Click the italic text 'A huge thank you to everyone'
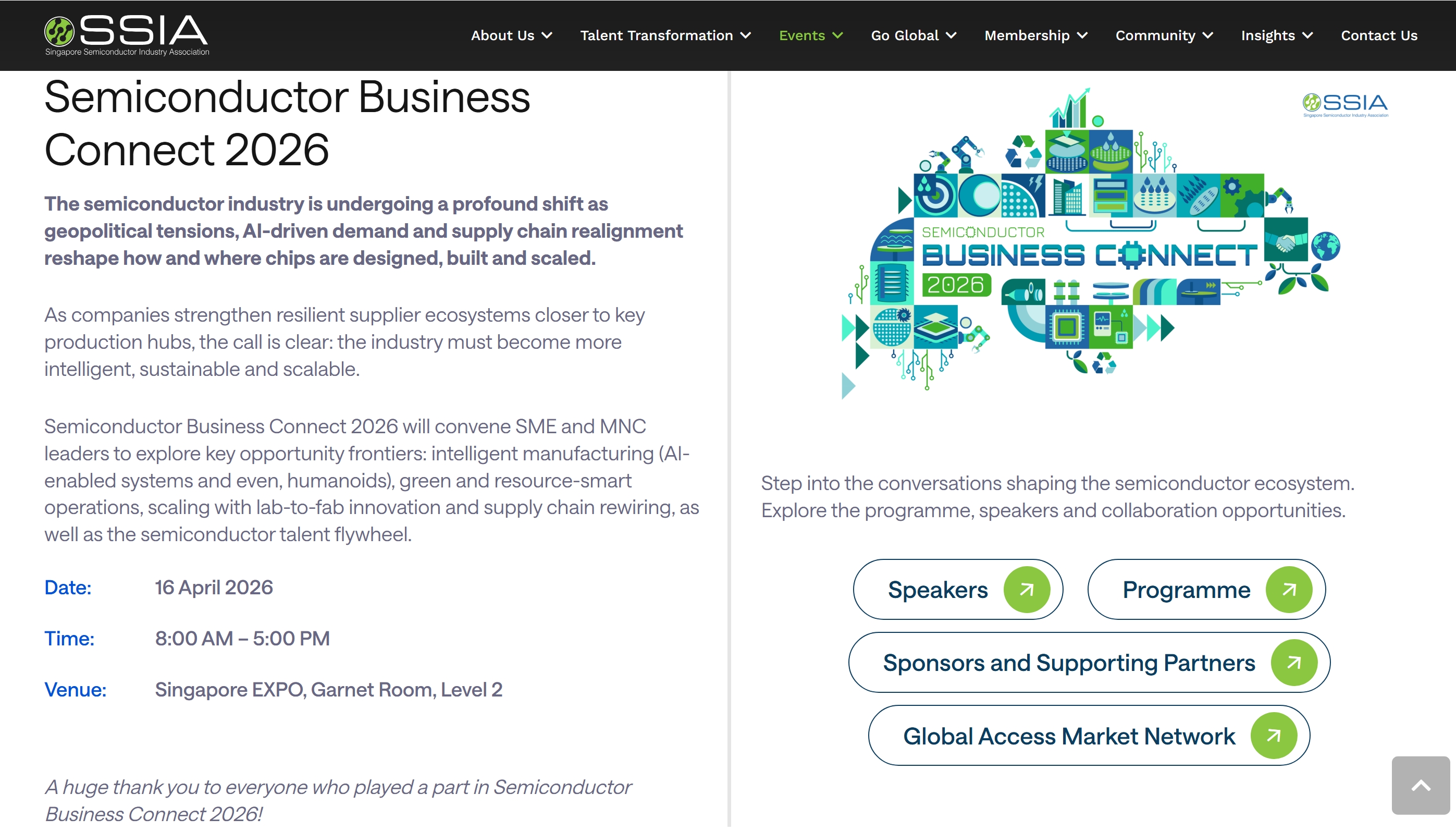 [x=338, y=801]
